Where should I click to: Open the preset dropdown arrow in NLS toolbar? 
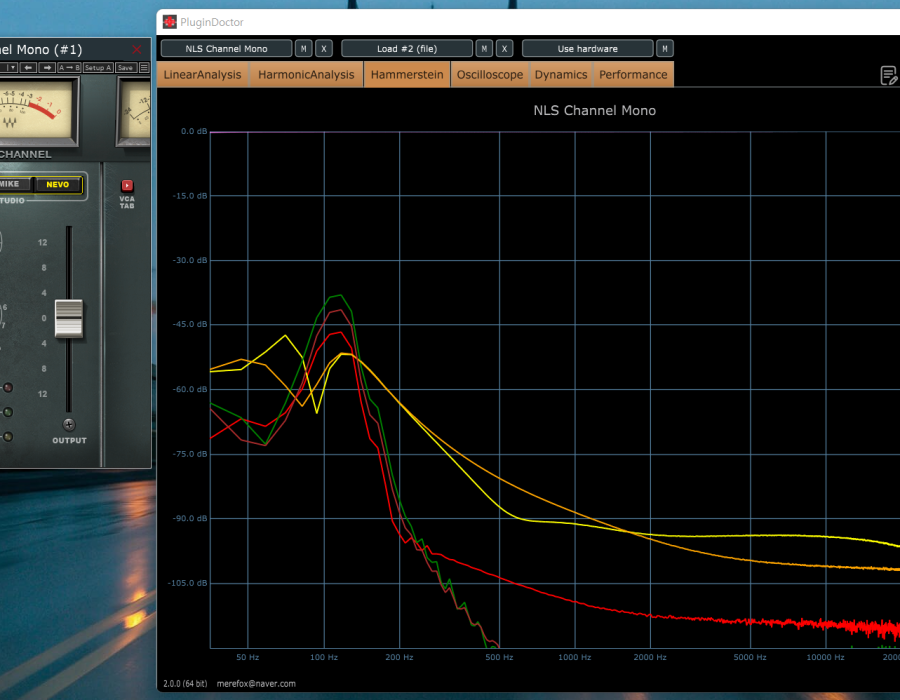point(11,68)
